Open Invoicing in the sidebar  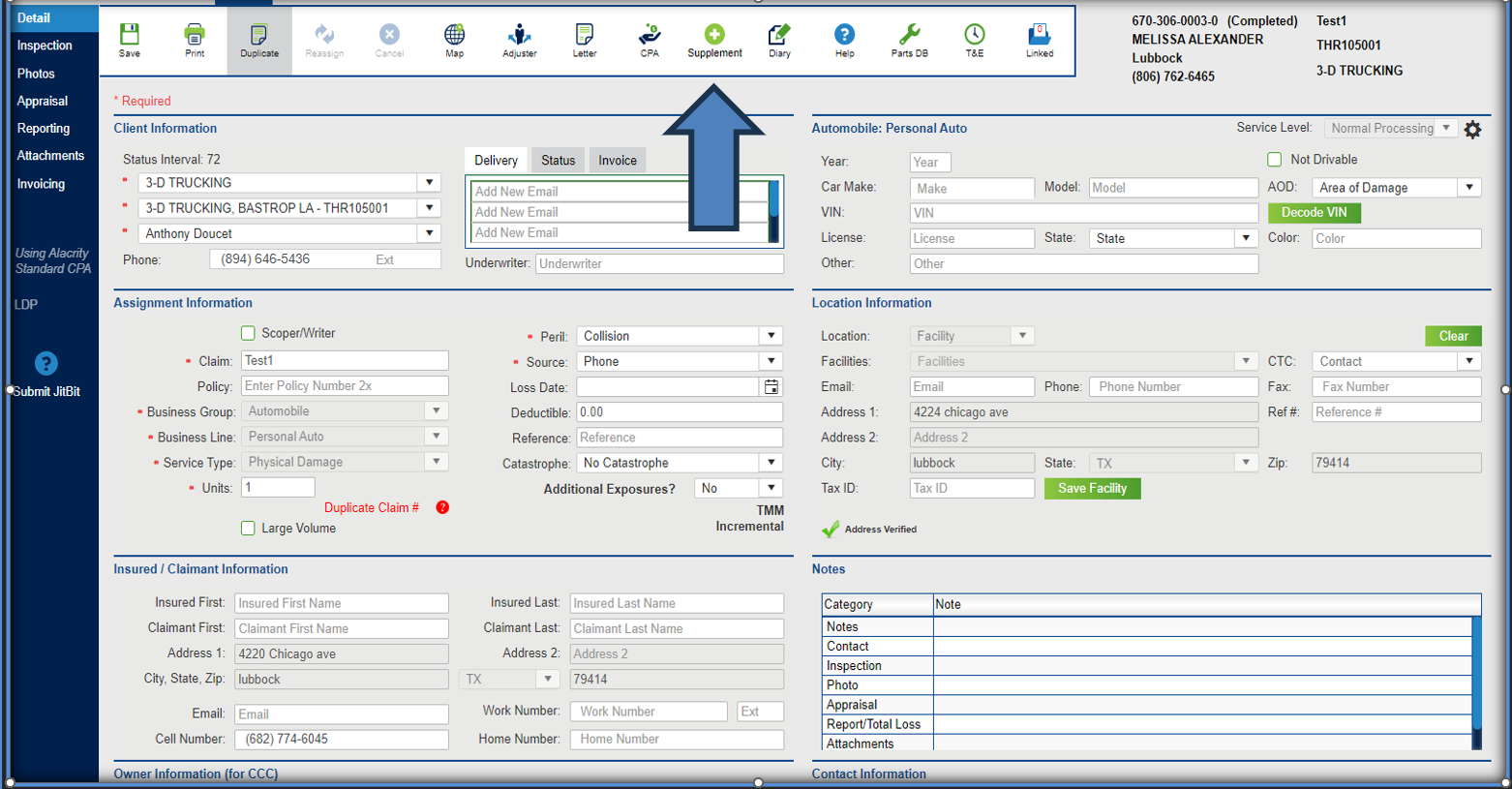pos(41,184)
